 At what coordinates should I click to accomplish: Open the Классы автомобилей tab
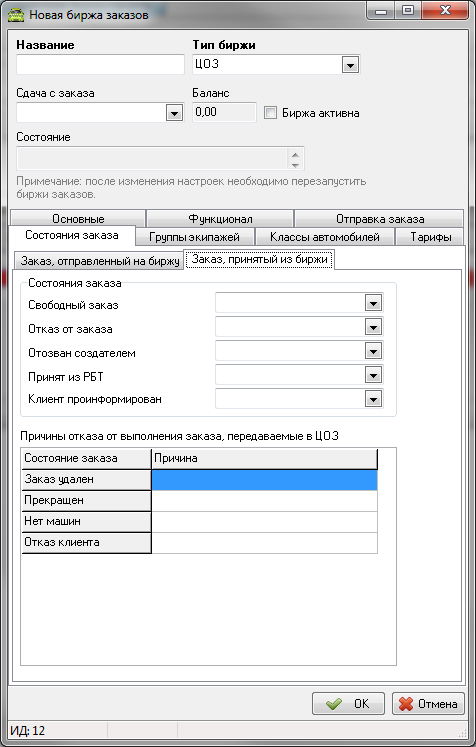324,237
